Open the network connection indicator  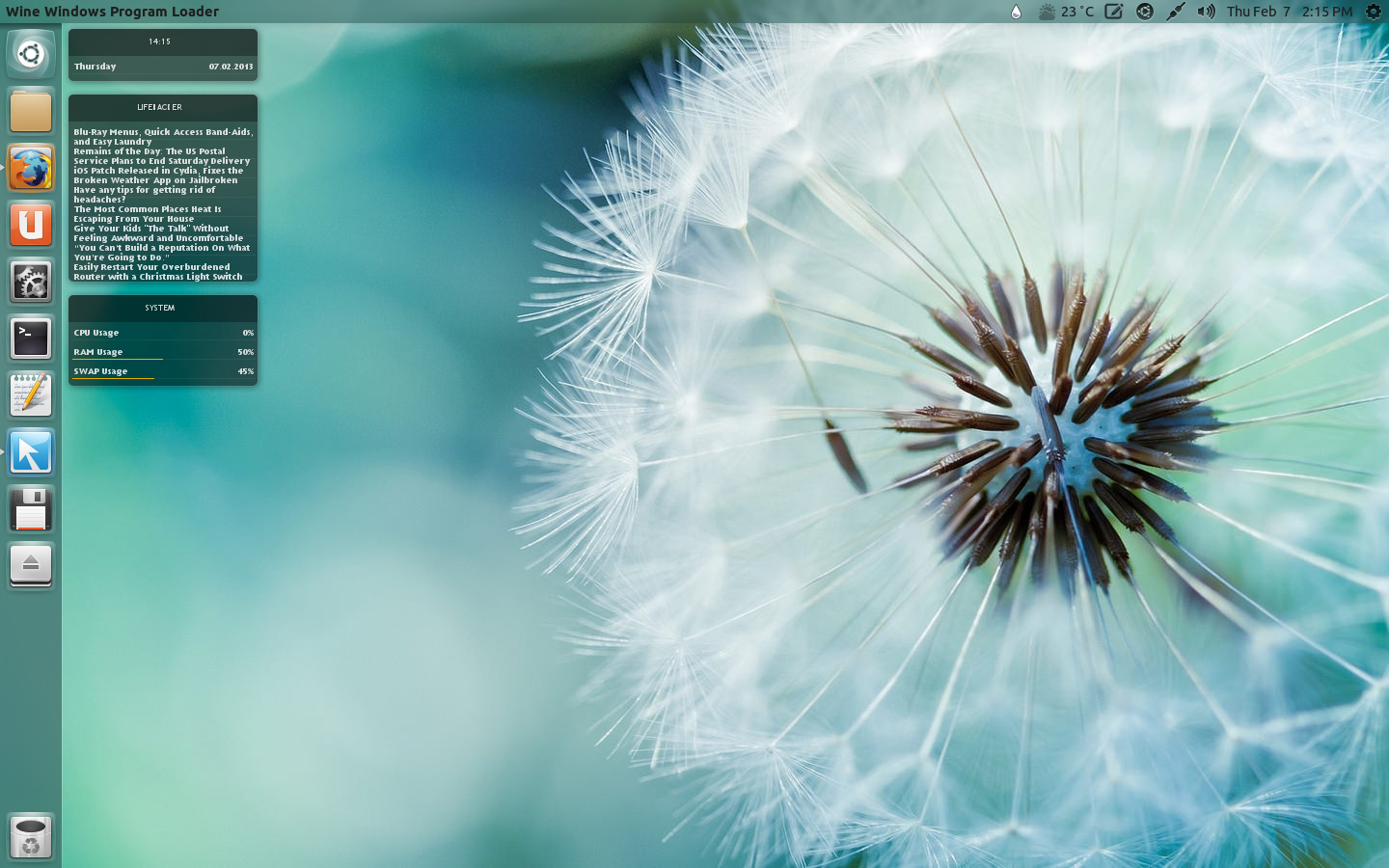(1175, 12)
